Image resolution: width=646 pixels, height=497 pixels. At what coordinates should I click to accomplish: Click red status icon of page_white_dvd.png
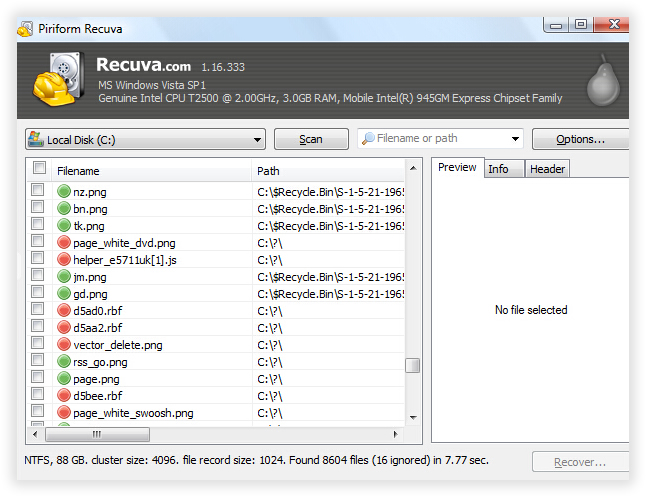click(x=64, y=242)
